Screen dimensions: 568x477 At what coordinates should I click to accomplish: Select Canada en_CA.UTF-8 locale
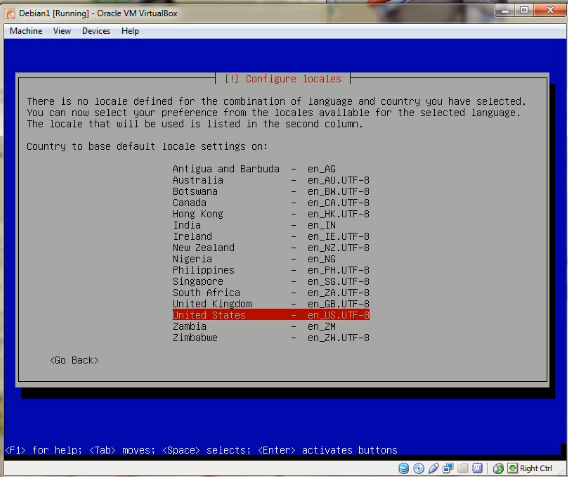point(271,202)
